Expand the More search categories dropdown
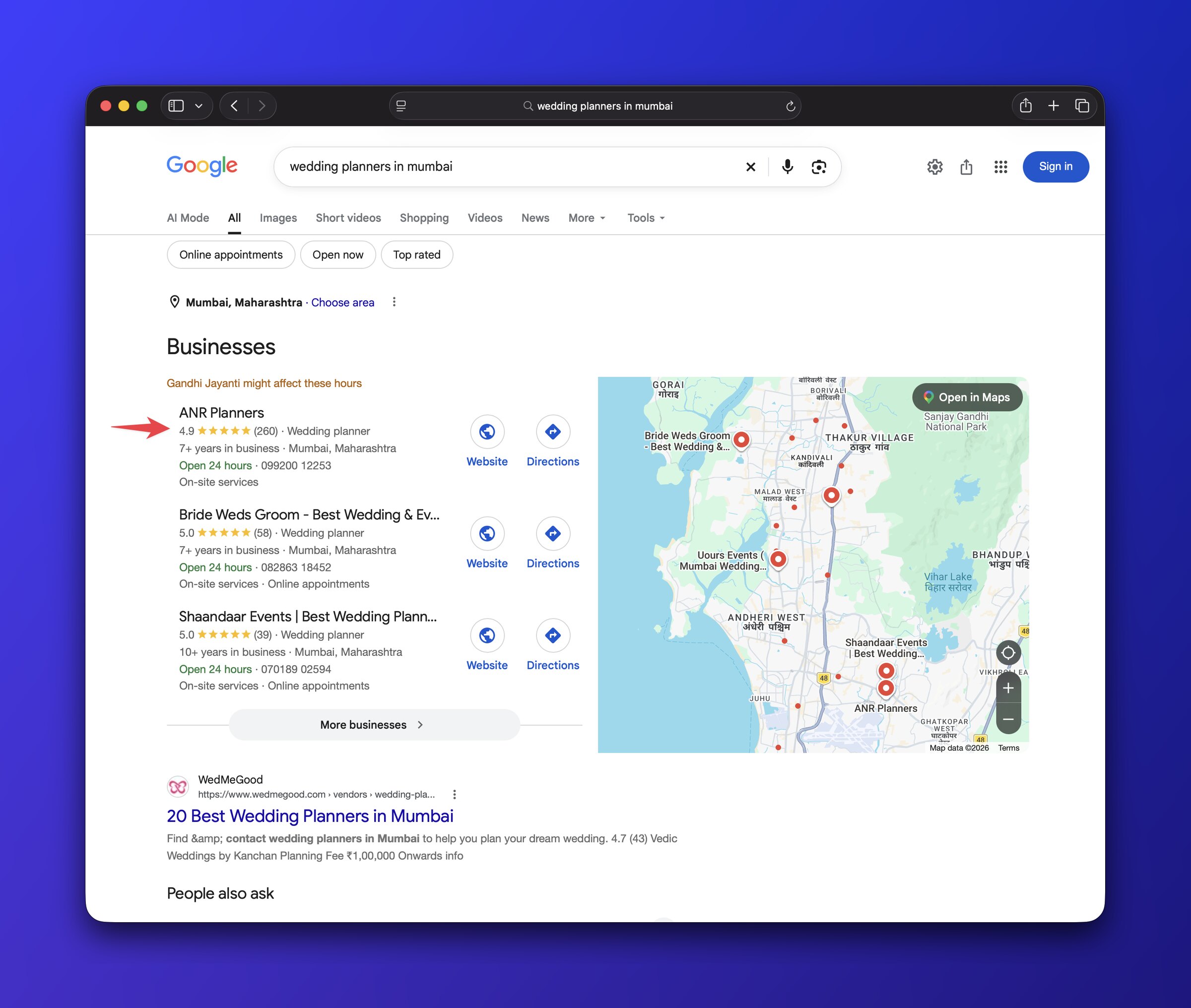Viewport: 1191px width, 1008px height. point(587,218)
